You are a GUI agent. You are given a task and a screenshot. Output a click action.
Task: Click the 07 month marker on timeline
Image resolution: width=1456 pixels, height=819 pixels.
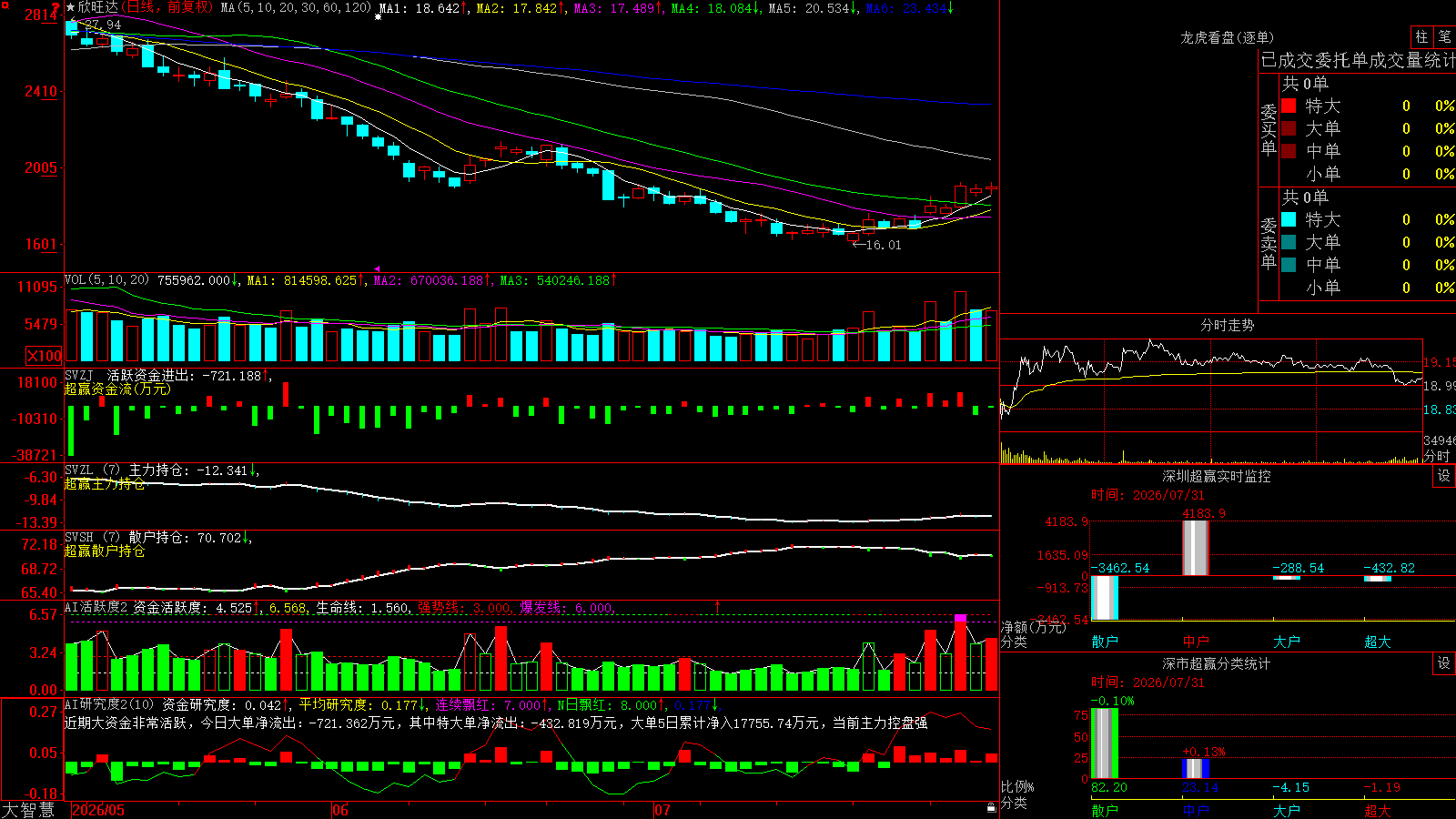[662, 810]
